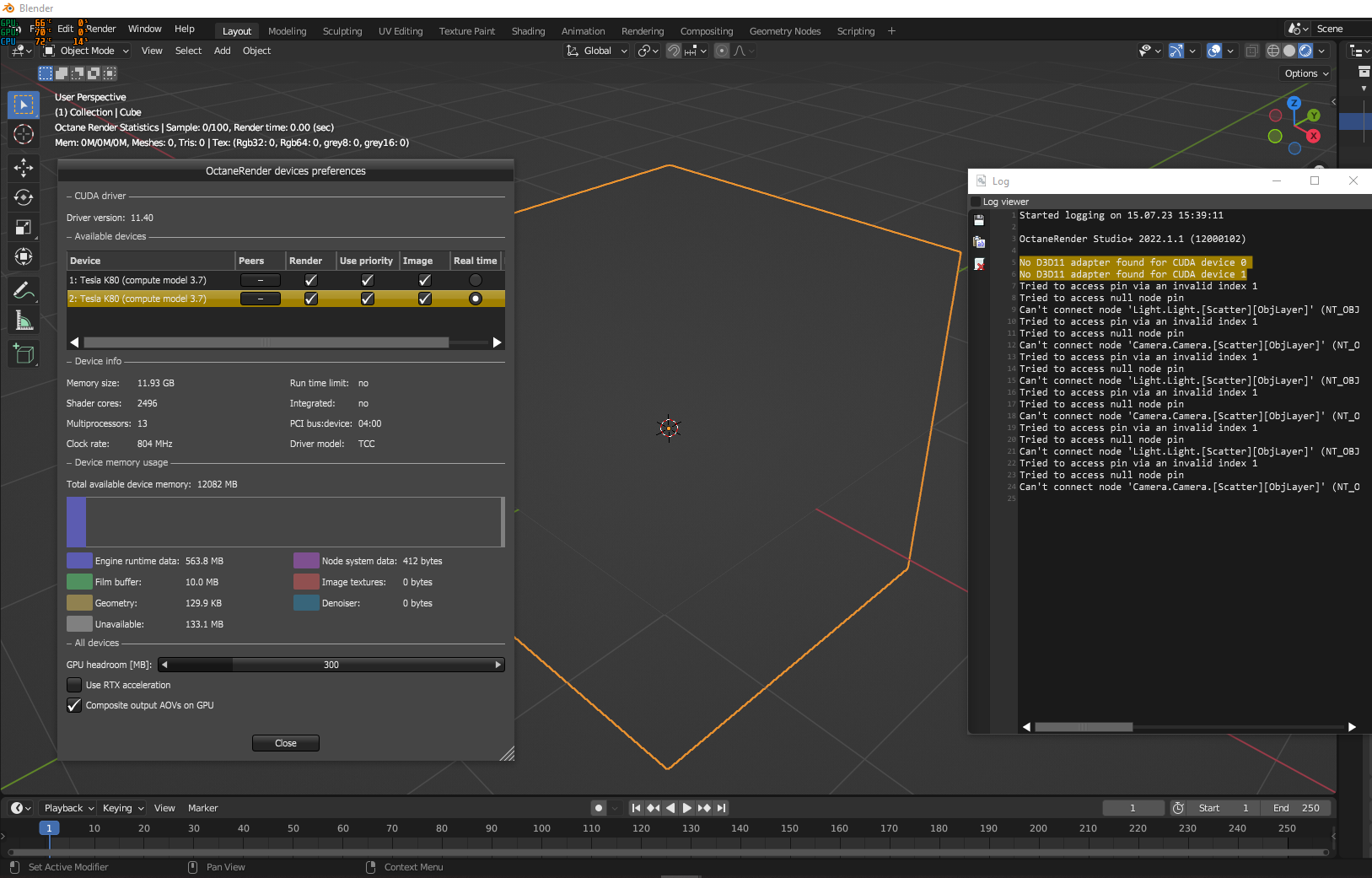The image size is (1372, 878).
Task: Switch to rendered shading mode
Action: pyautogui.click(x=1305, y=51)
